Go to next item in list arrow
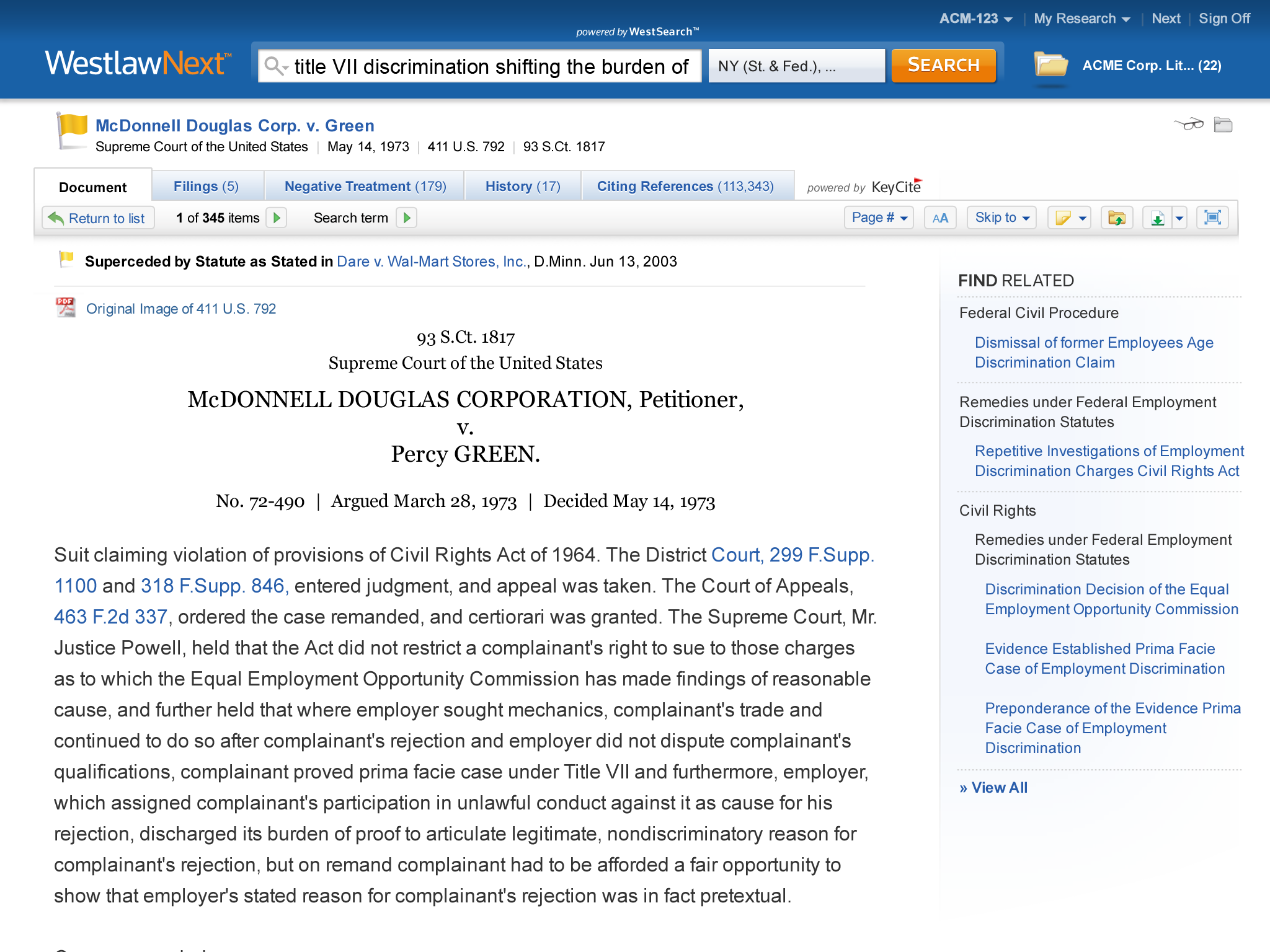Viewport: 1270px width, 952px height. point(277,218)
